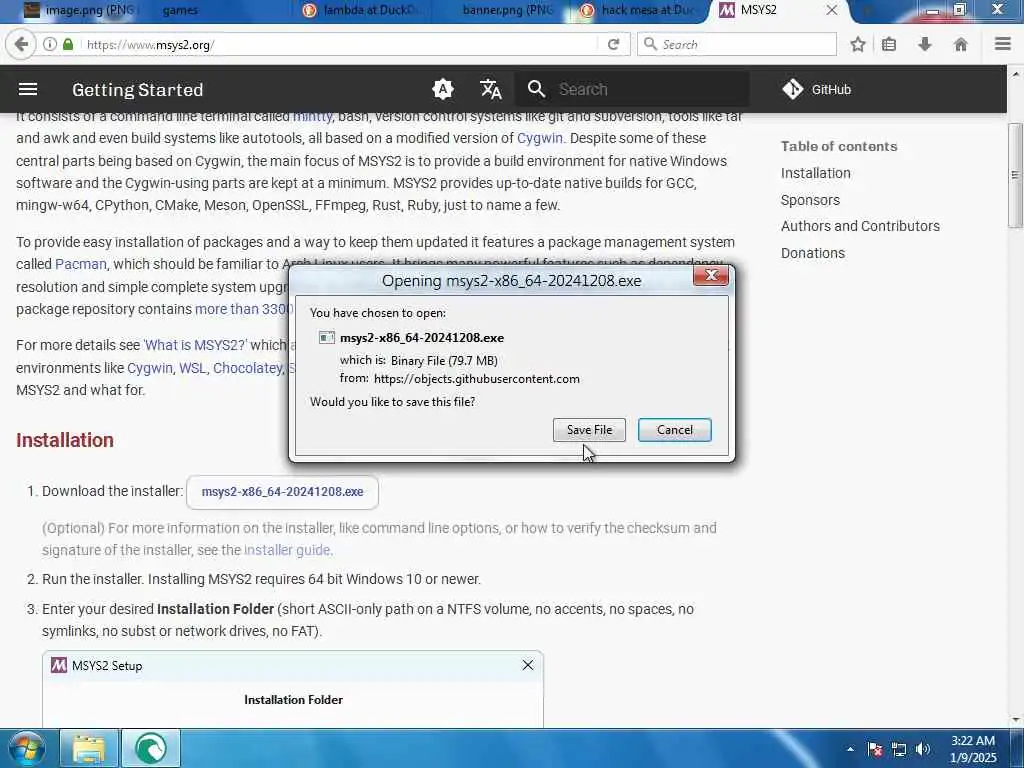The image size is (1024, 768).
Task: Click the MSYS2 Setup logo icon in screenshot
Action: [59, 665]
